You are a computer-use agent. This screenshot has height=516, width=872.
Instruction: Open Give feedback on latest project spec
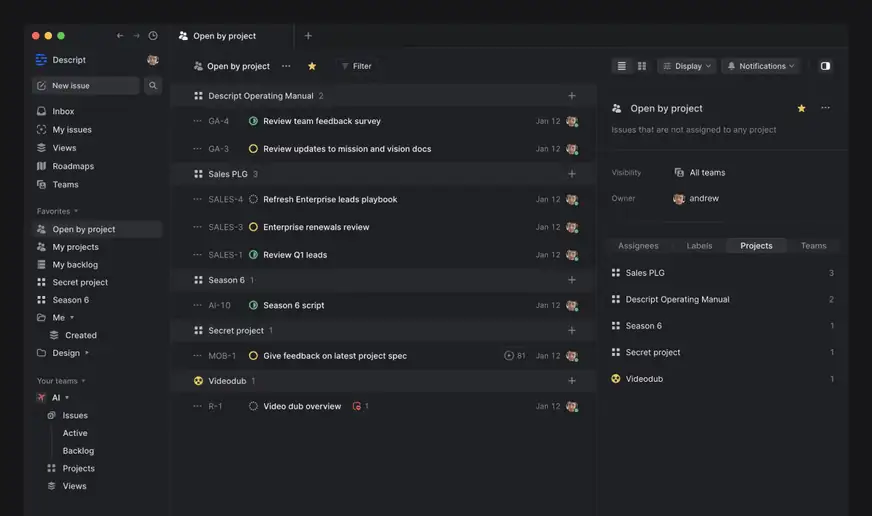pos(335,356)
